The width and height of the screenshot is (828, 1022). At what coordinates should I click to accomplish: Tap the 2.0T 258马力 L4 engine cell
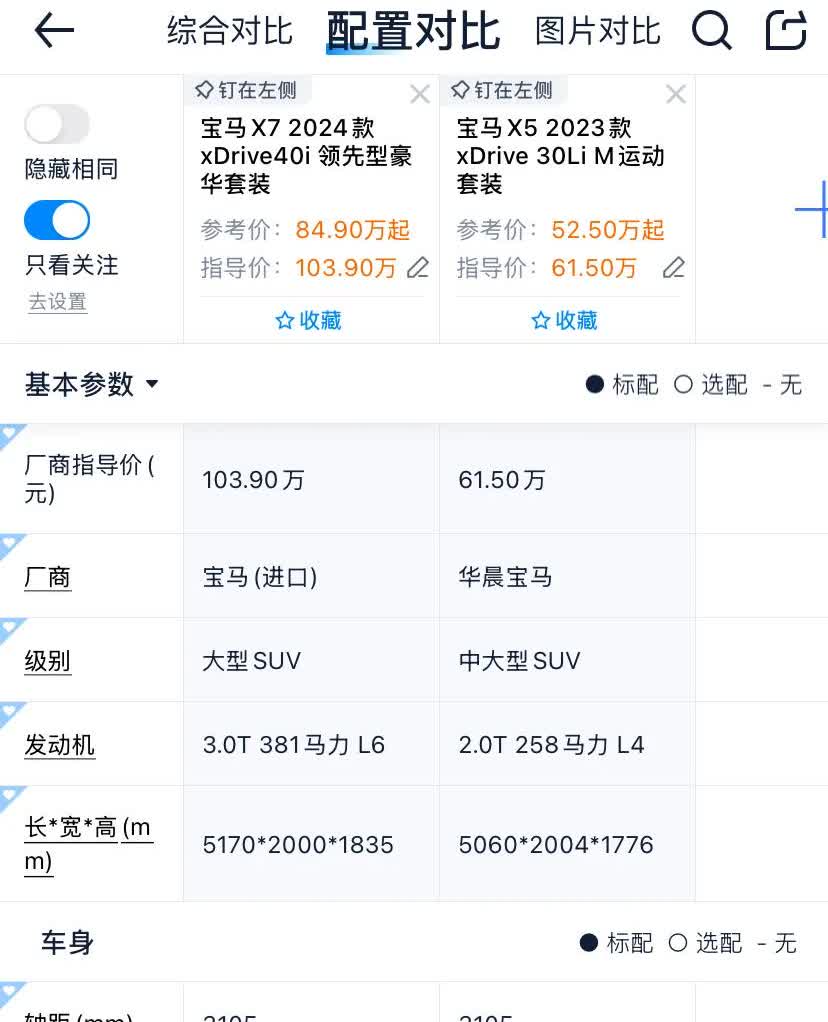[567, 744]
